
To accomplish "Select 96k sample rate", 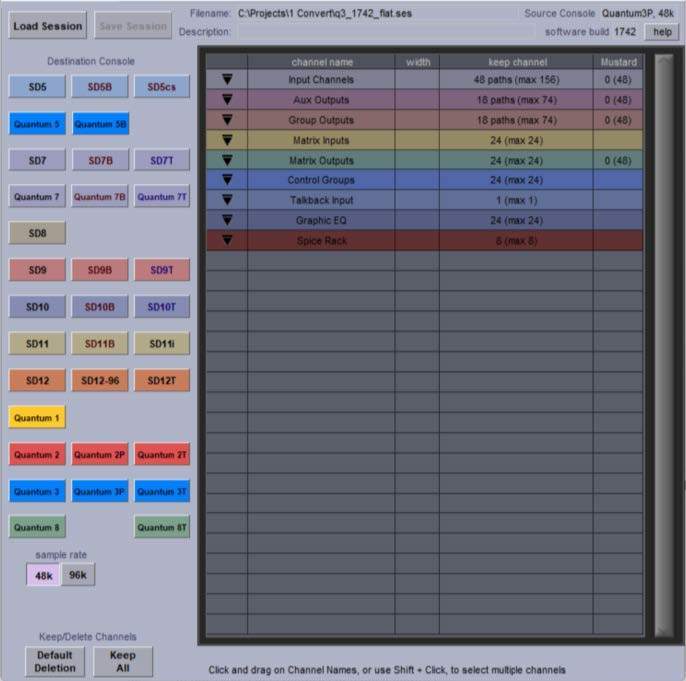I will pos(77,575).
